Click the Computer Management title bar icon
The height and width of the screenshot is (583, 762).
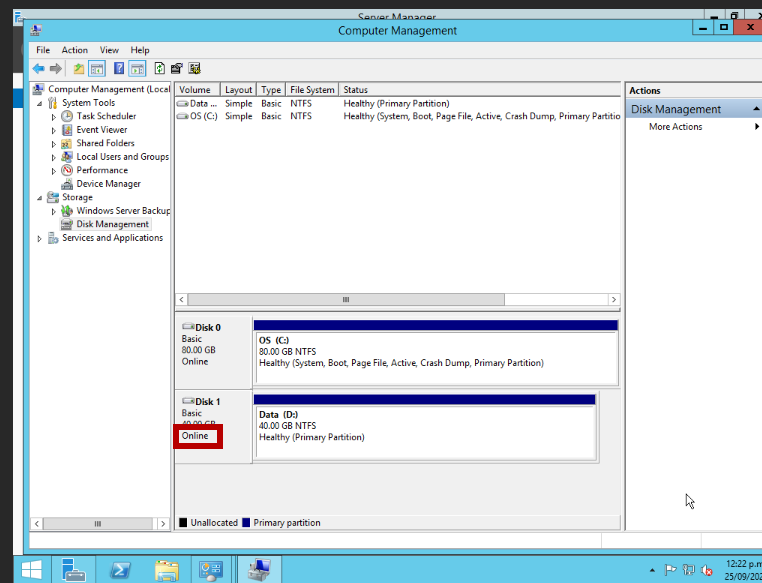click(36, 30)
